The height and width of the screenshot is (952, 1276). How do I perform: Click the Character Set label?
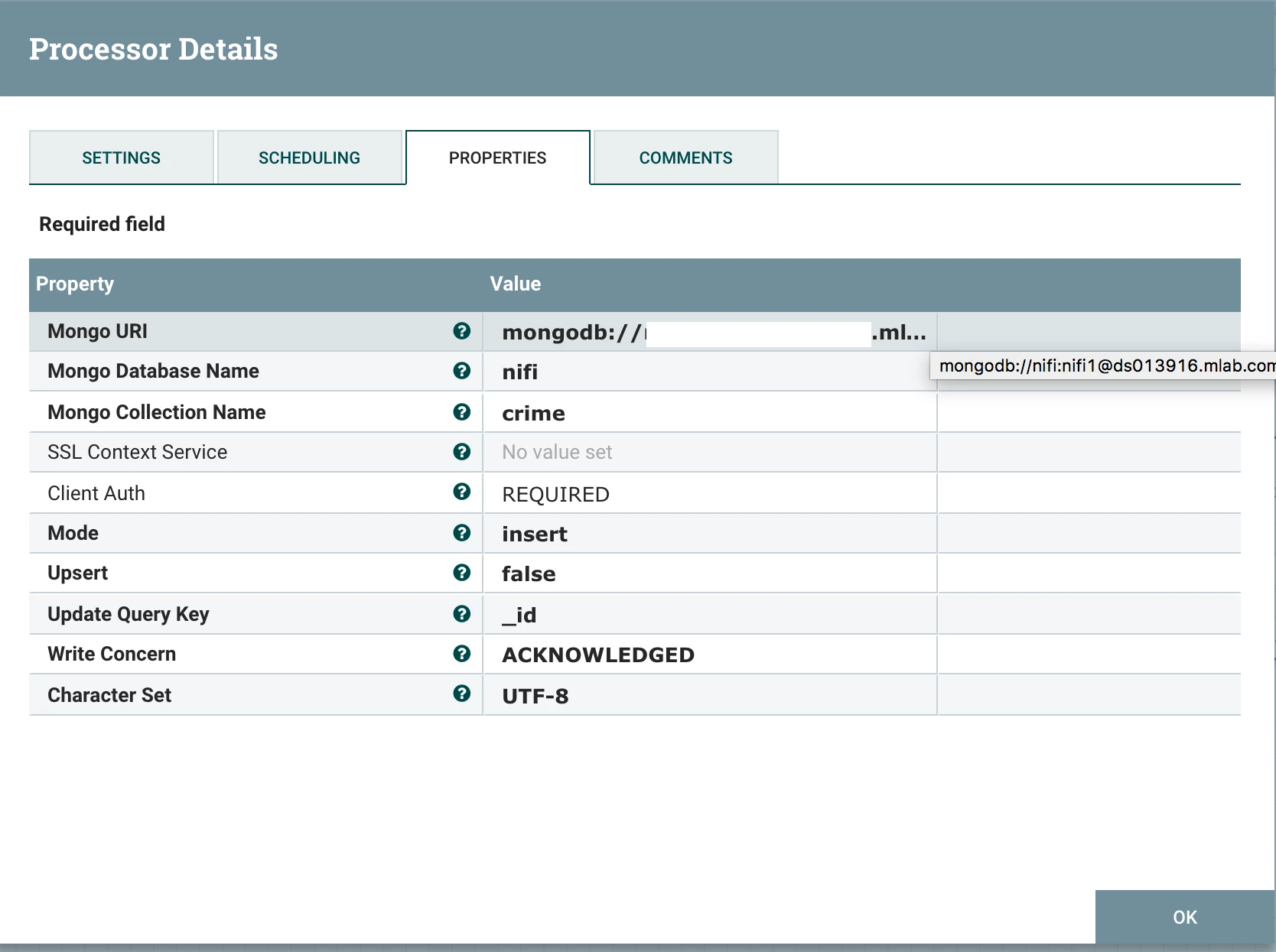(109, 695)
